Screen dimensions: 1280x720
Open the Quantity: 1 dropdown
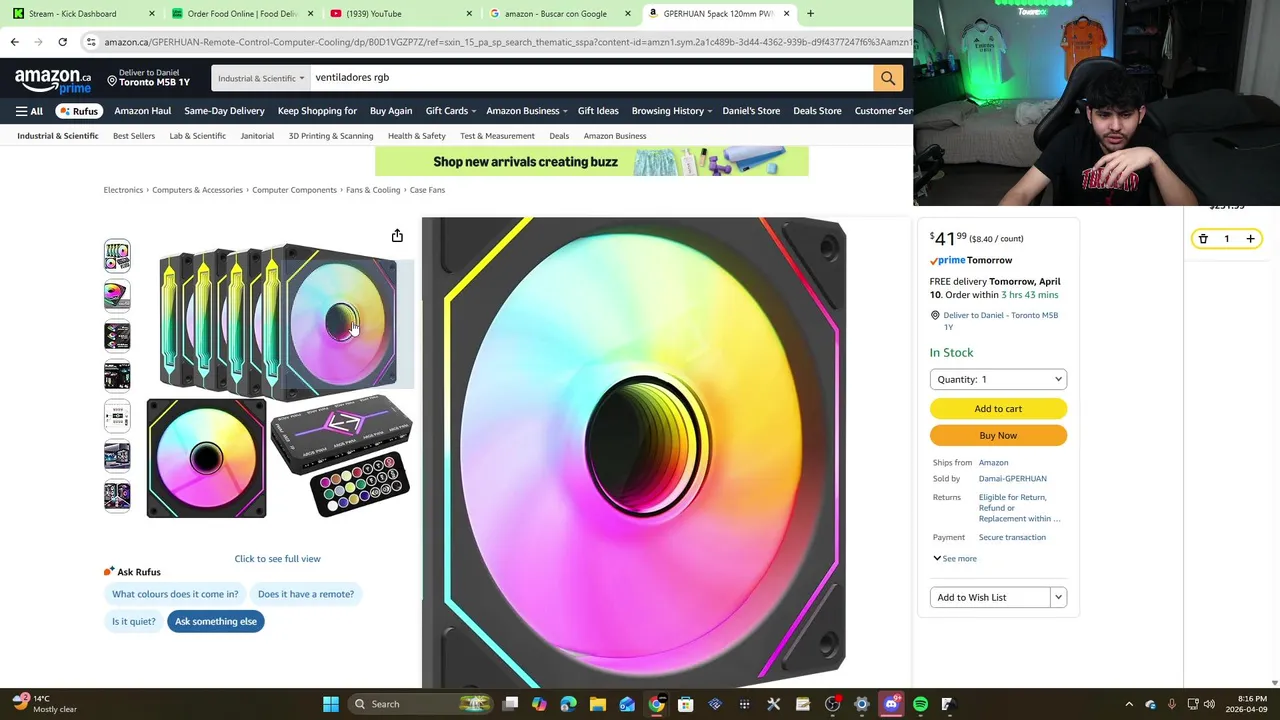998,379
